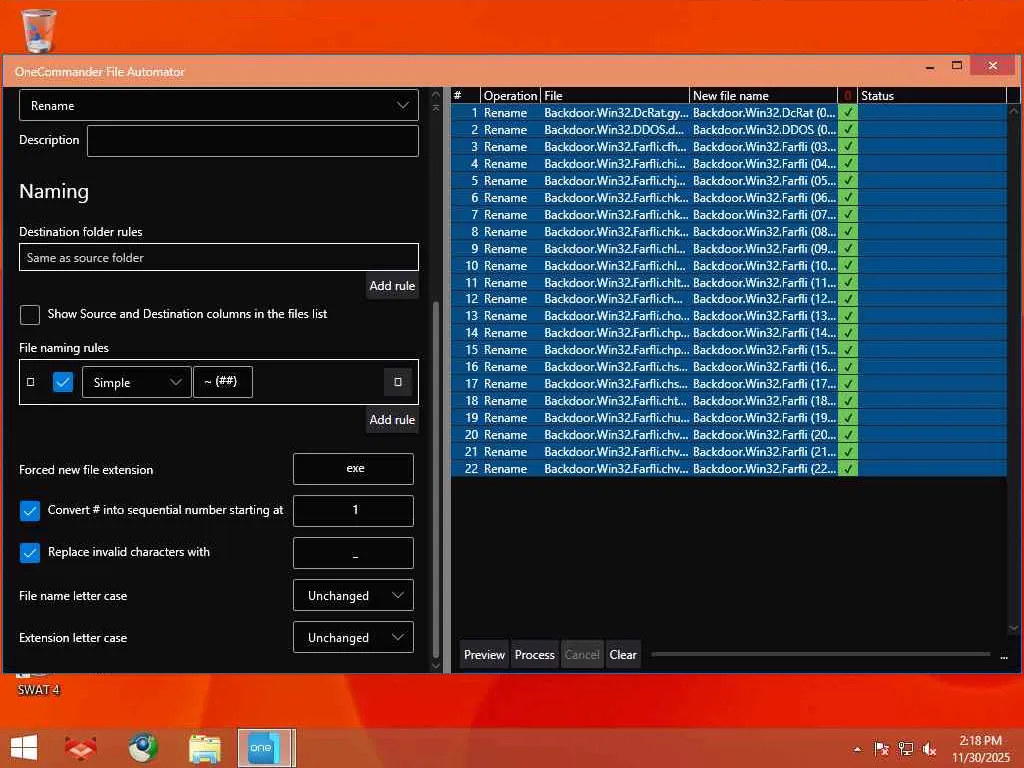
Task: Sort by the Operation column header
Action: 510,95
